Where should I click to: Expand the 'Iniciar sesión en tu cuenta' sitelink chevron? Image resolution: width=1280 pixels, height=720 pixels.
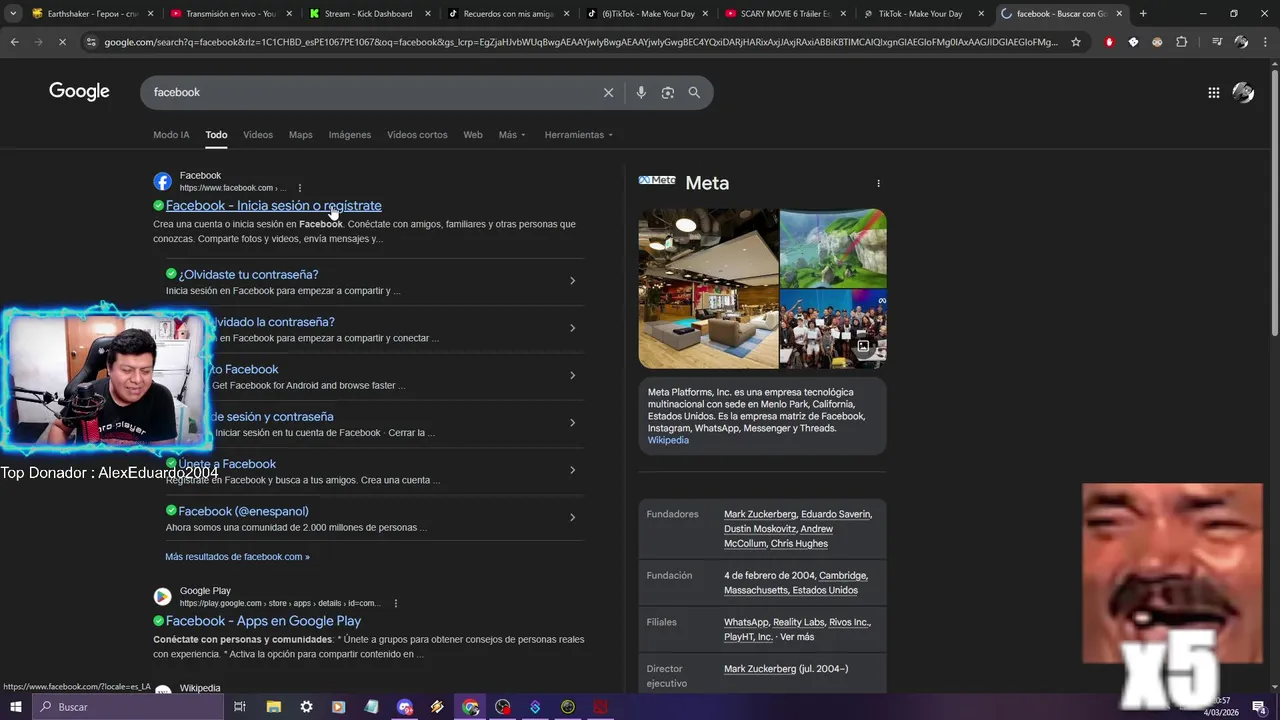click(x=572, y=423)
